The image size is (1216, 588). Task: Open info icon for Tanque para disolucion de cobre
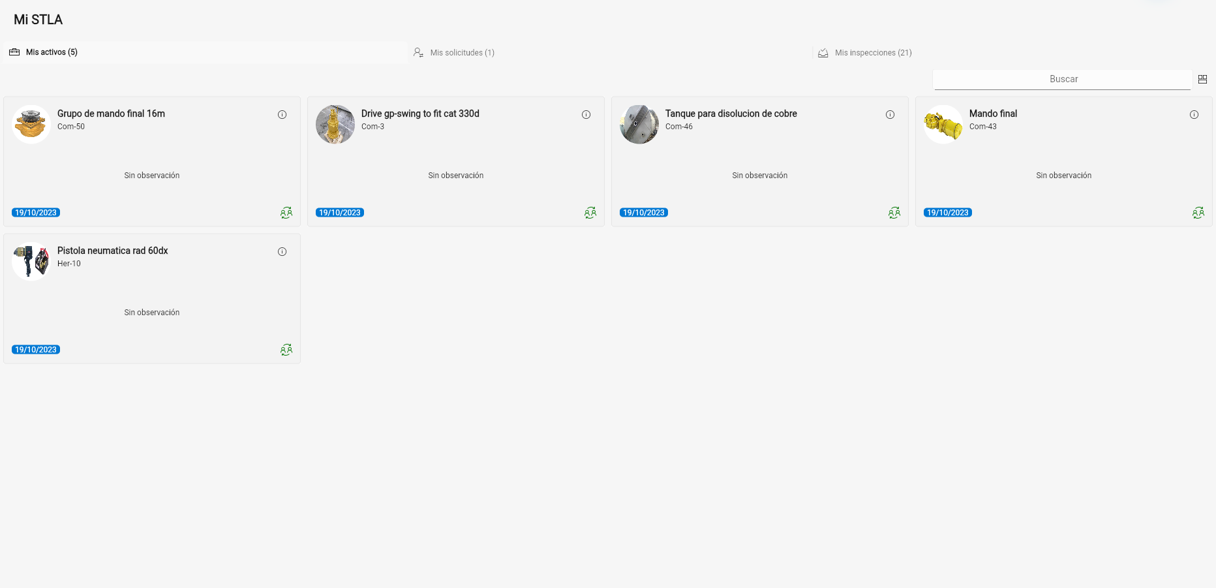tap(890, 115)
